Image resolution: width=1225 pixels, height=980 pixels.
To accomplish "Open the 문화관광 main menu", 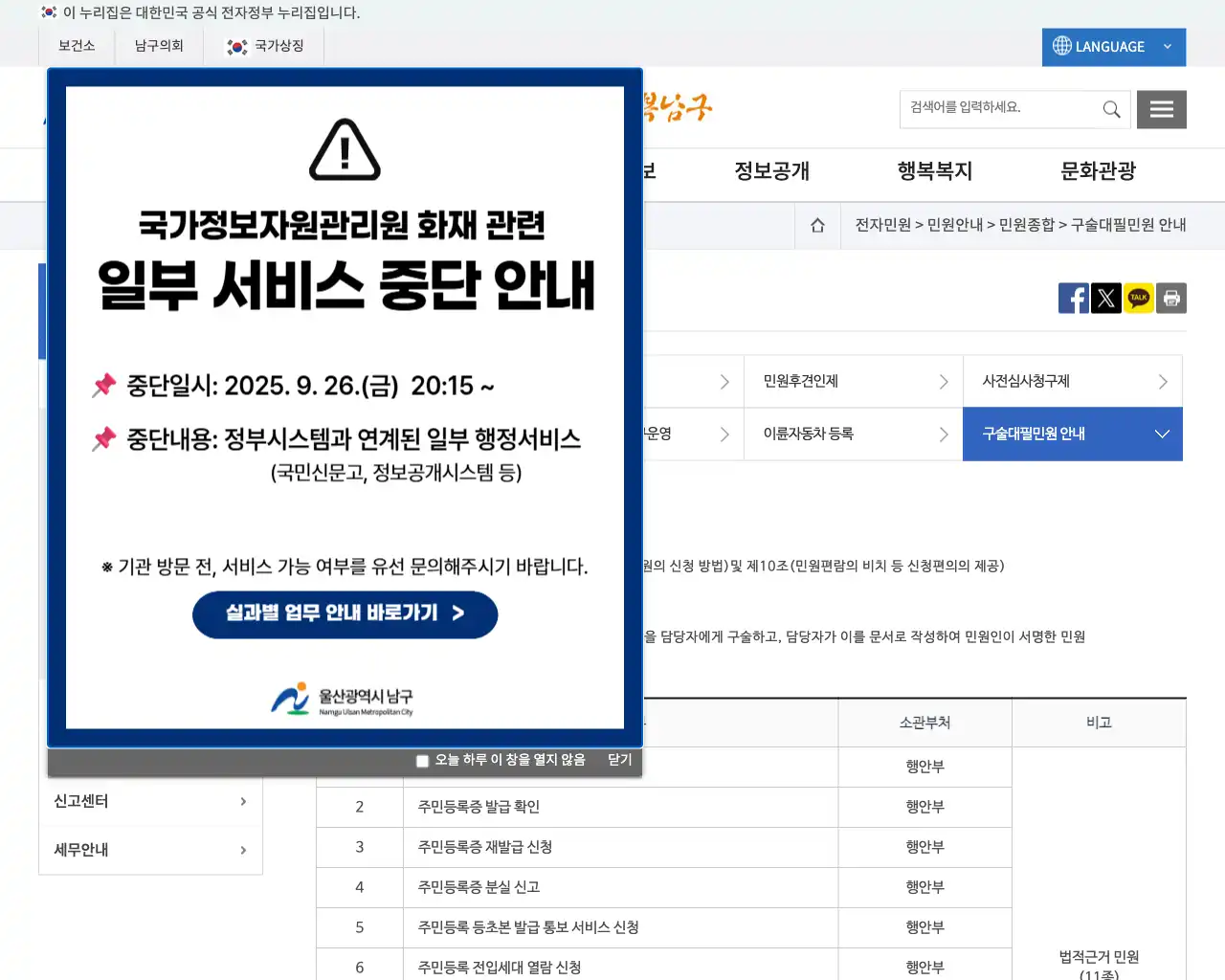I will point(1099,171).
